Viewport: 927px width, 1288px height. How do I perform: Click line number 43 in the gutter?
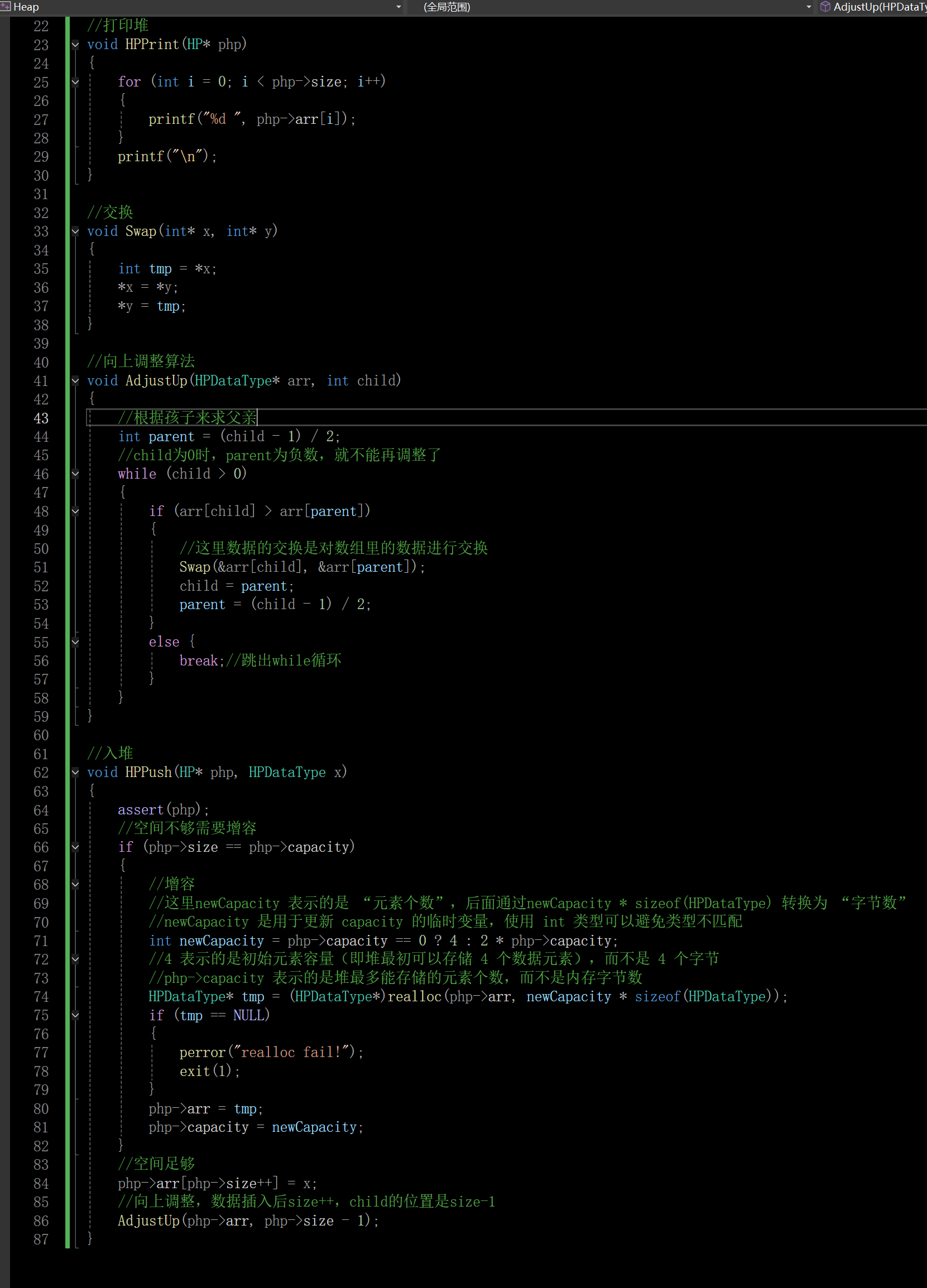point(41,418)
